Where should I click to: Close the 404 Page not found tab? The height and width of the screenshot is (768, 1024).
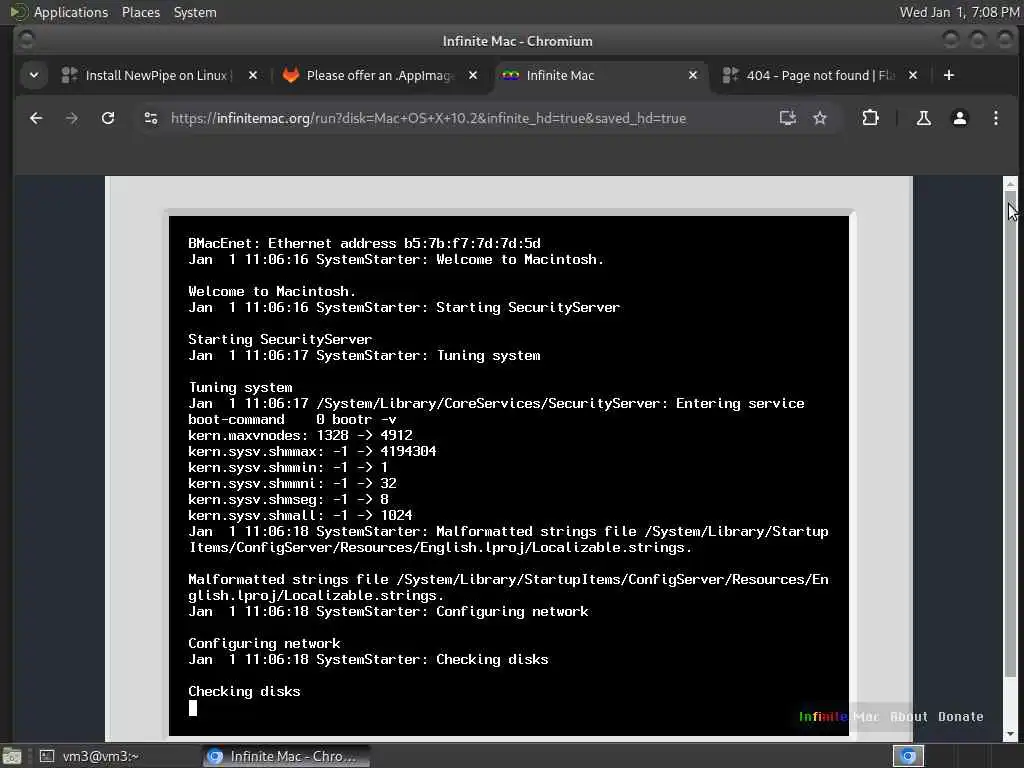[913, 75]
